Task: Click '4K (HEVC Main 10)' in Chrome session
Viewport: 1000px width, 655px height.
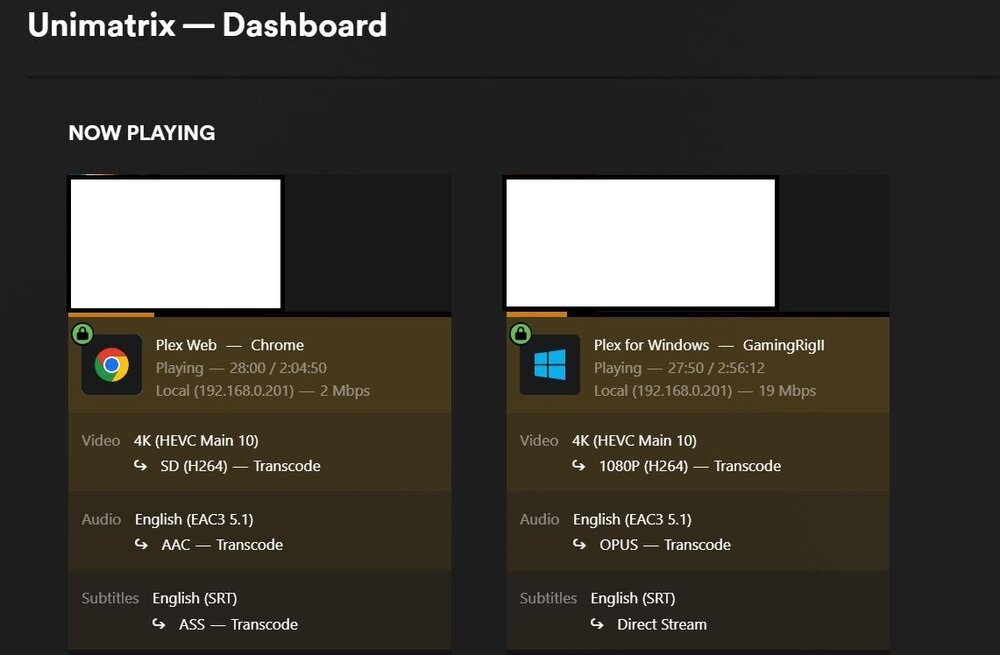Action: tap(196, 441)
